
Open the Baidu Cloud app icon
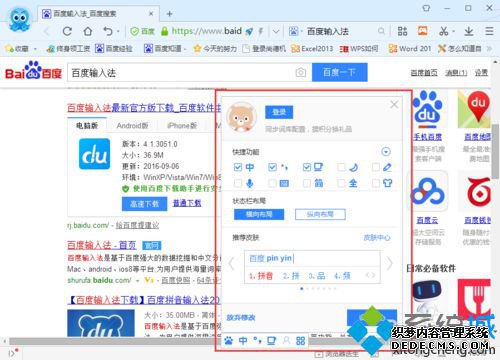pos(428,192)
